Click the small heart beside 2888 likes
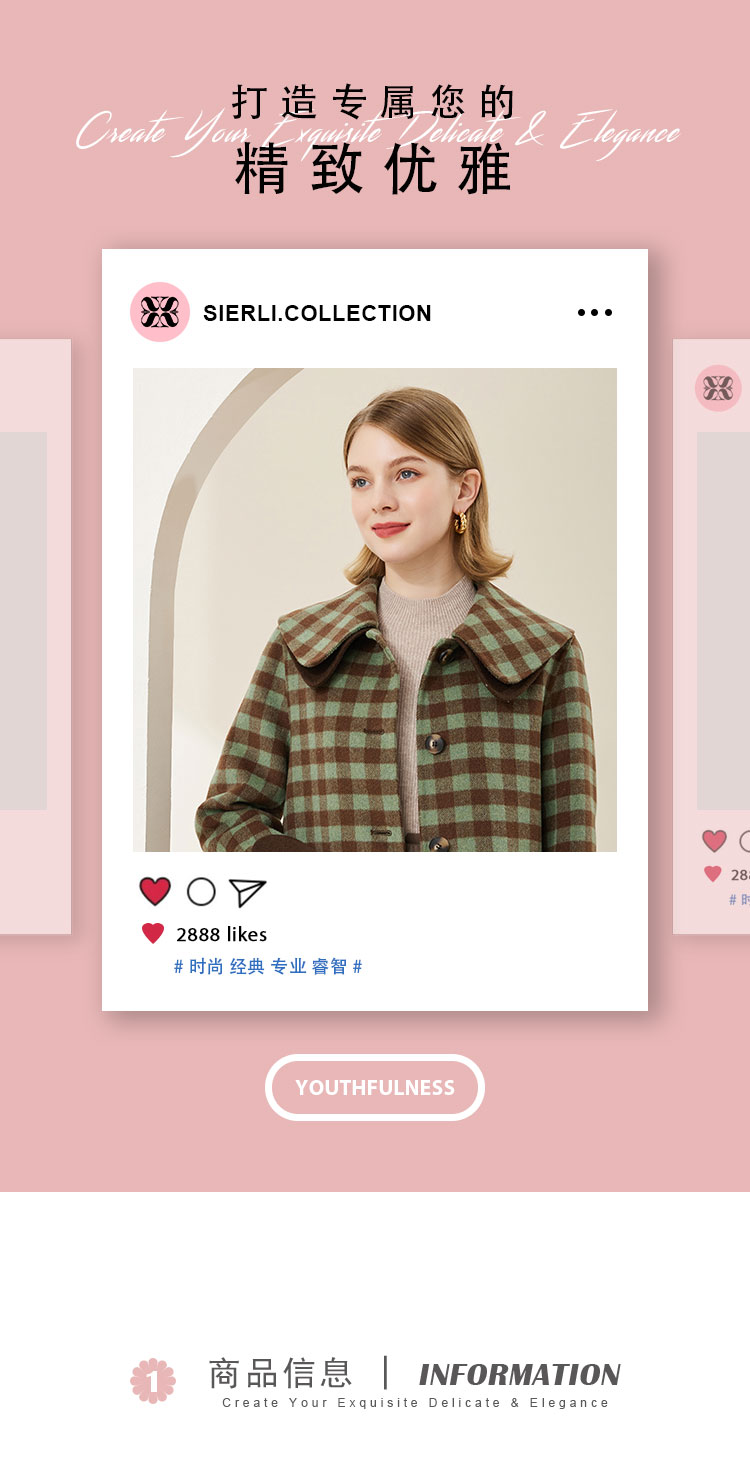Image resolution: width=750 pixels, height=1461 pixels. [153, 934]
